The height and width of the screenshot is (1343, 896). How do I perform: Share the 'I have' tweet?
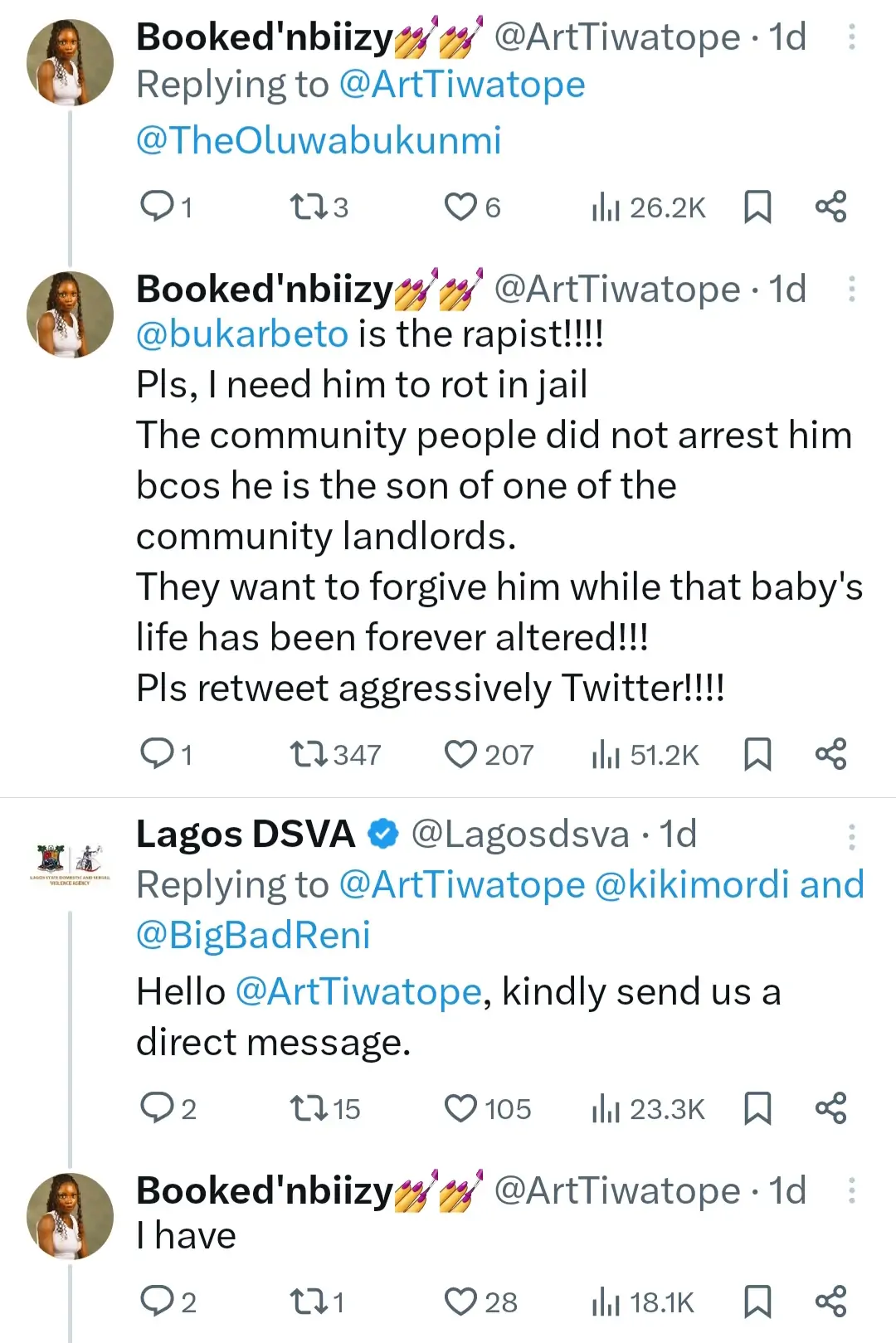[x=830, y=1302]
